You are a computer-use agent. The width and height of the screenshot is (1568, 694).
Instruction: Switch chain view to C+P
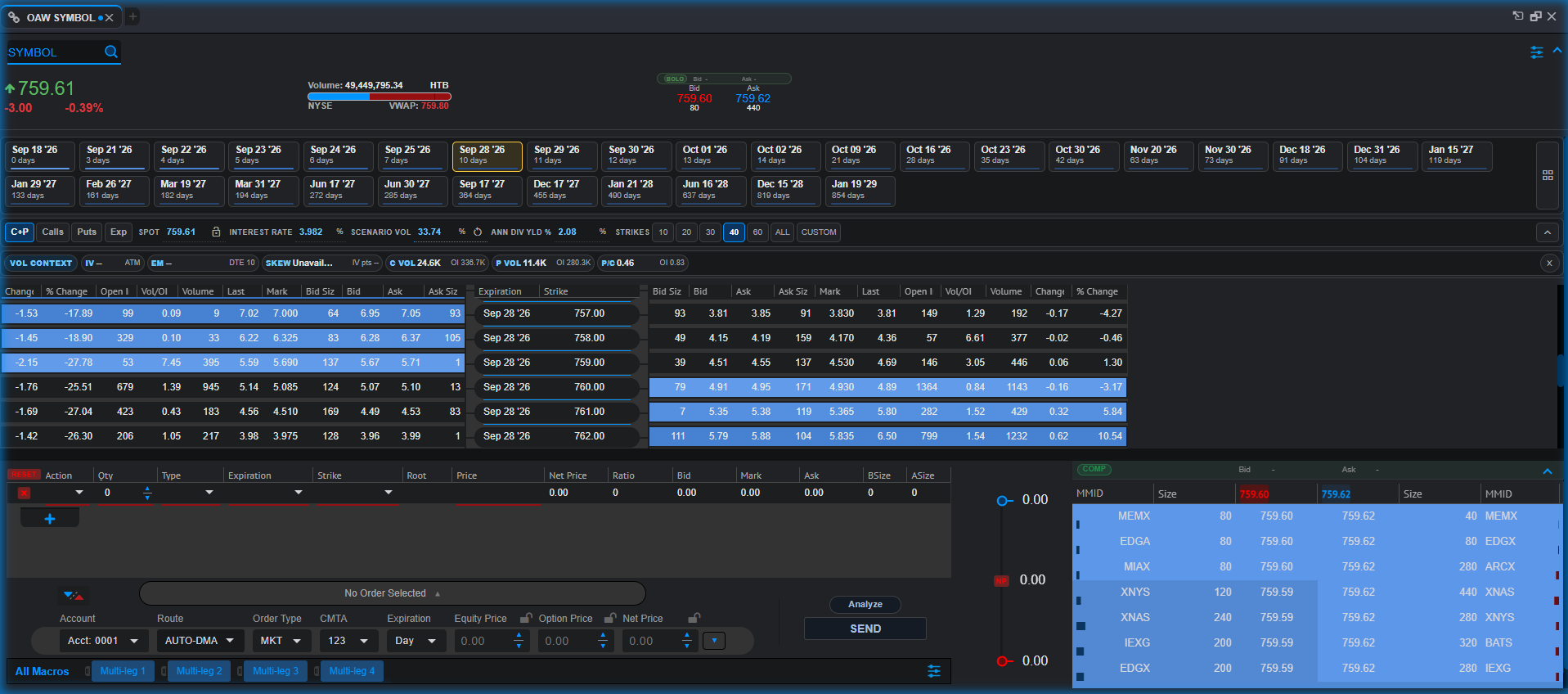(20, 232)
